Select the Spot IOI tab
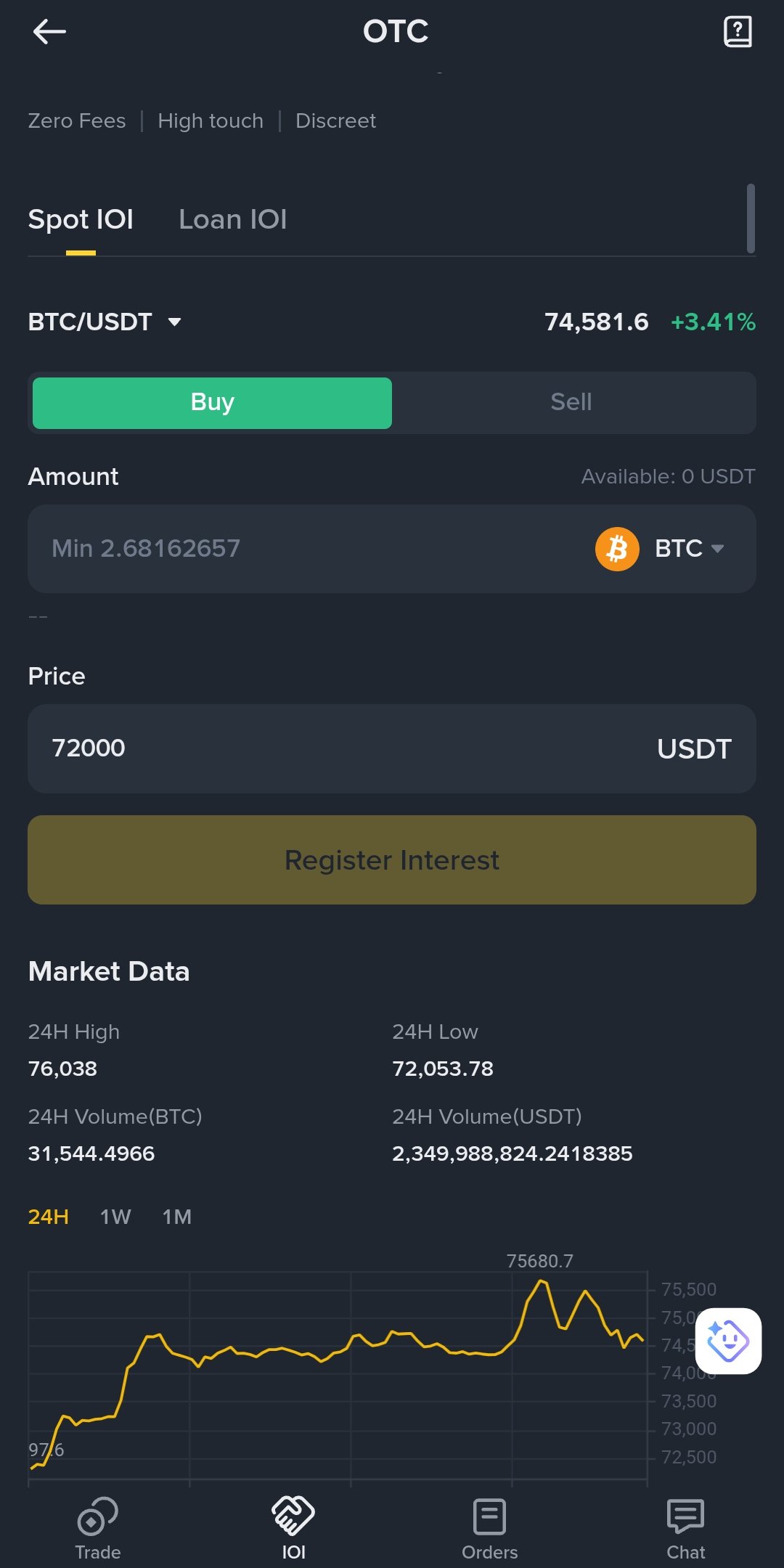The width and height of the screenshot is (784, 1568). [x=81, y=219]
